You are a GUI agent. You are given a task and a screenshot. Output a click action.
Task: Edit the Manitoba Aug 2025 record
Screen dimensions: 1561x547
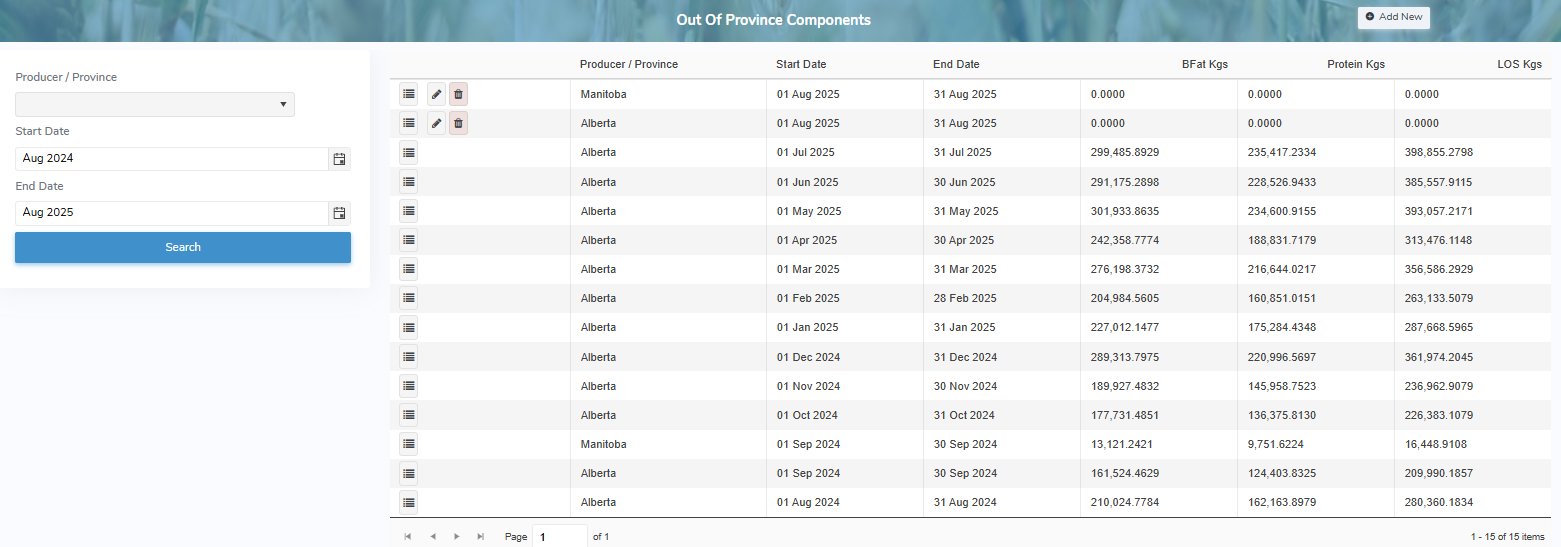(436, 94)
